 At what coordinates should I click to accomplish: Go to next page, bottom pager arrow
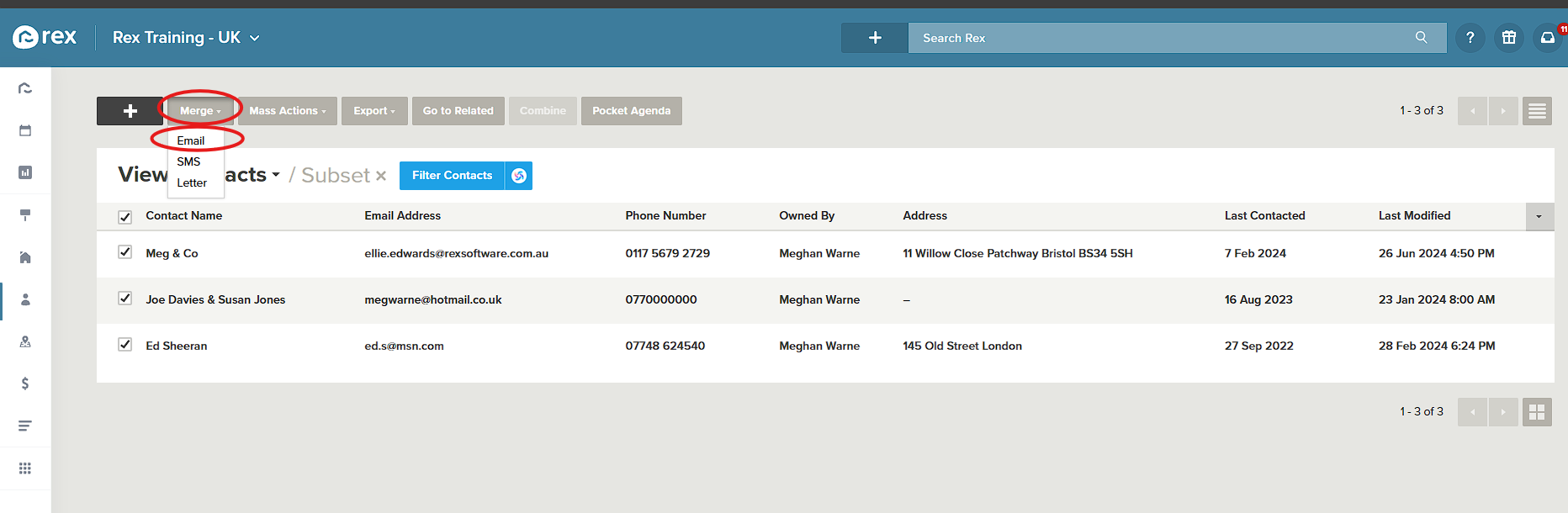pyautogui.click(x=1503, y=412)
